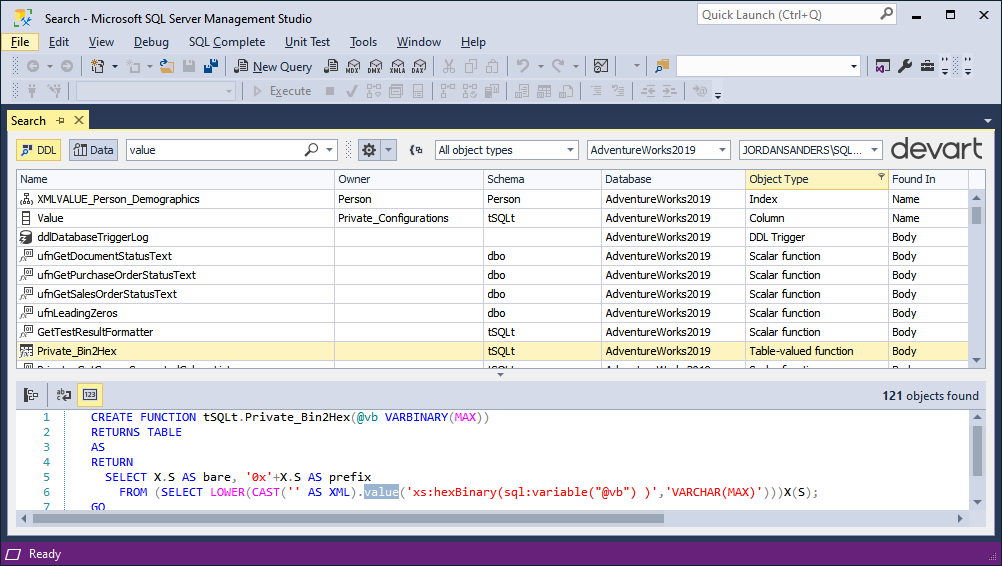The height and width of the screenshot is (566, 1002).
Task: Click code preview horizontal scrollbar
Action: [348, 518]
